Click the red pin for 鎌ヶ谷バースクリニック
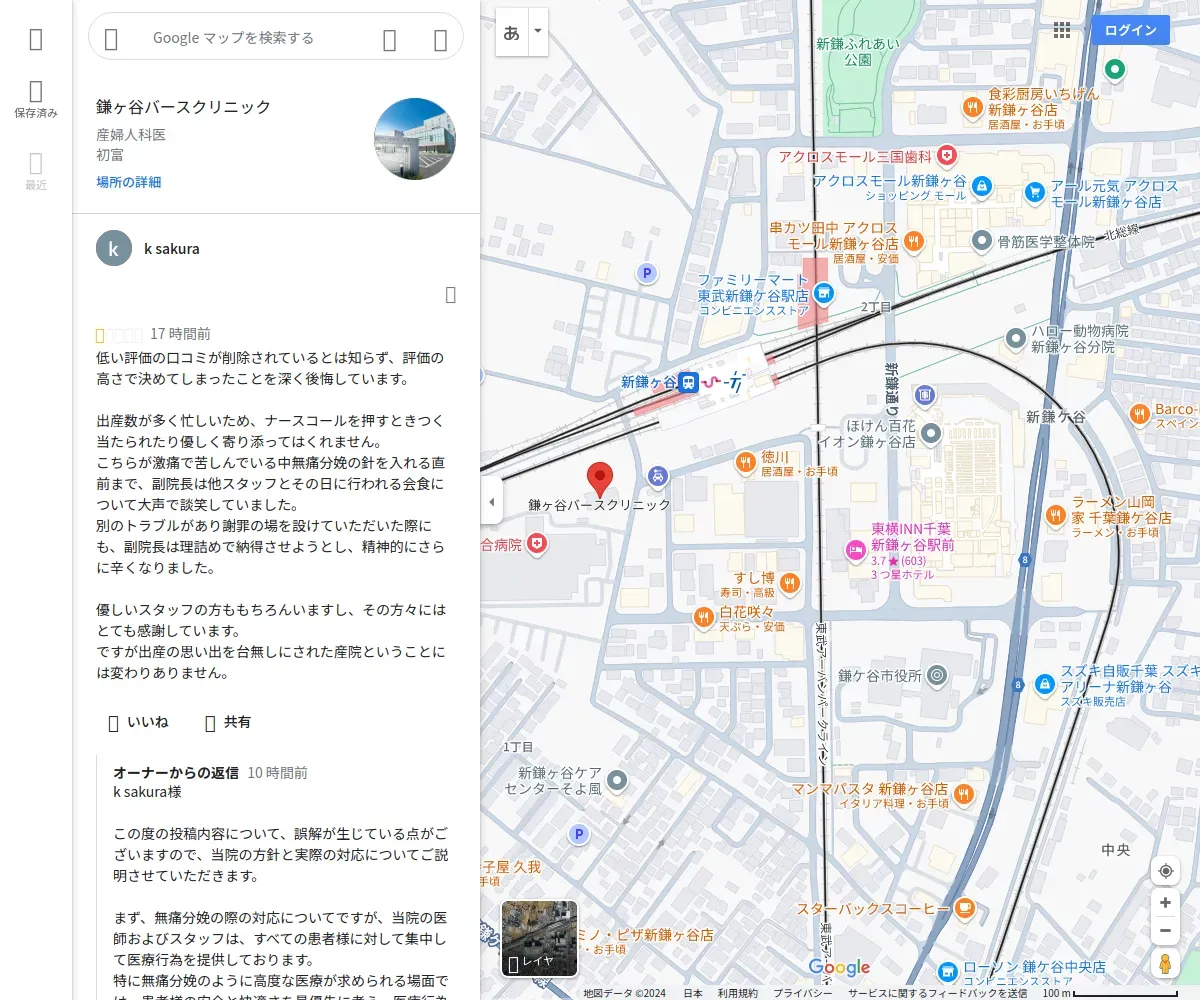Image resolution: width=1200 pixels, height=1000 pixels. point(599,480)
